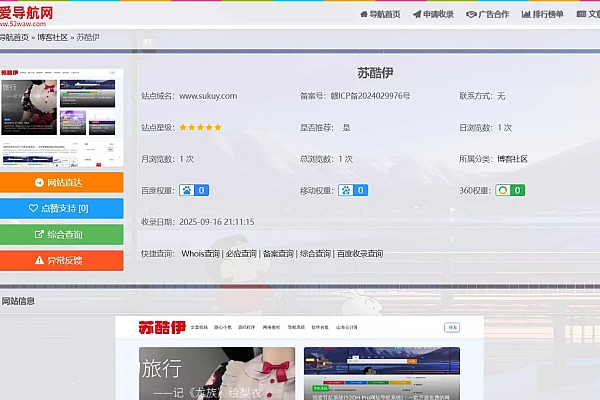Click the 收录日期 2025-09-16 21:11:15 value
600x400 pixels.
pos(217,222)
